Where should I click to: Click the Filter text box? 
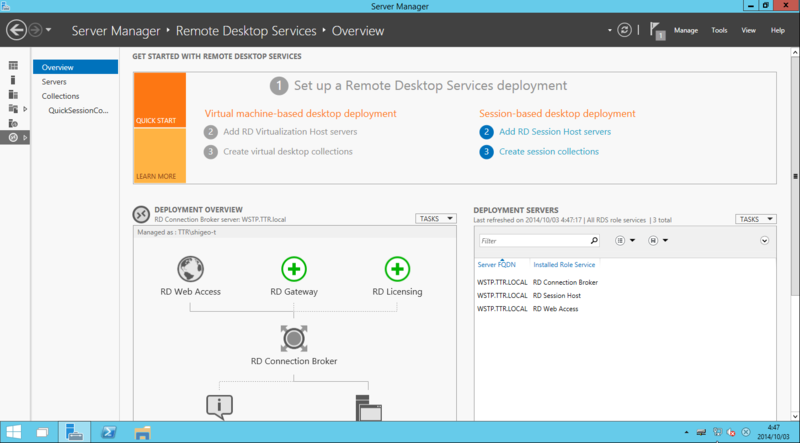[x=535, y=241]
